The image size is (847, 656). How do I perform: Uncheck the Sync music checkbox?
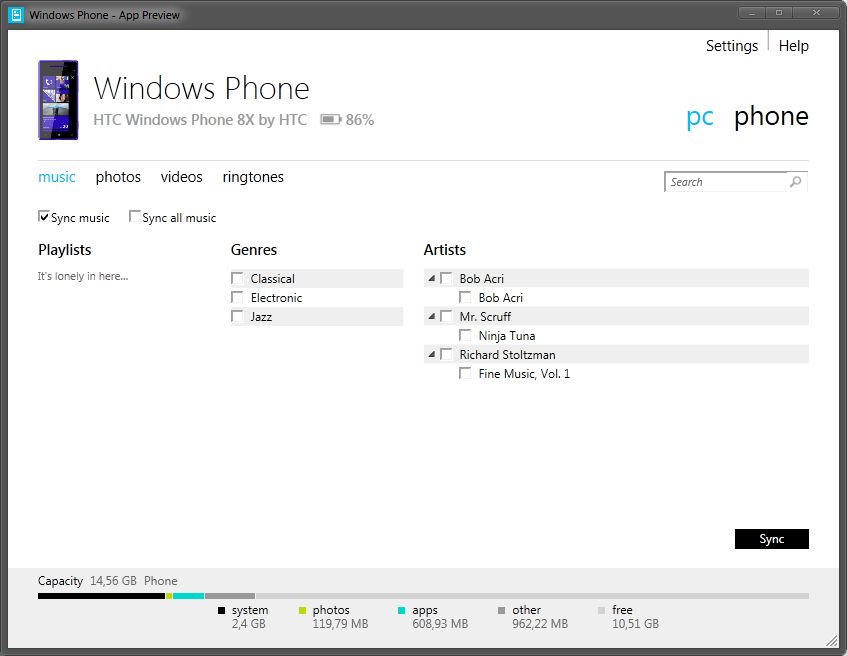(x=44, y=217)
